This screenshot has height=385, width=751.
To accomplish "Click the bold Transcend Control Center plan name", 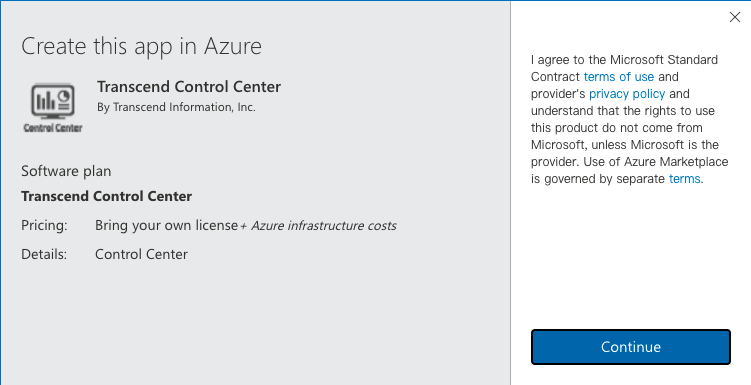I will pos(106,196).
